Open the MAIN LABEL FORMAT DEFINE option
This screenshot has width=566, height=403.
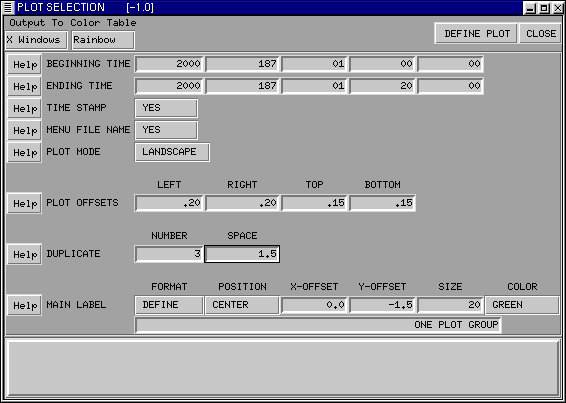pos(169,305)
